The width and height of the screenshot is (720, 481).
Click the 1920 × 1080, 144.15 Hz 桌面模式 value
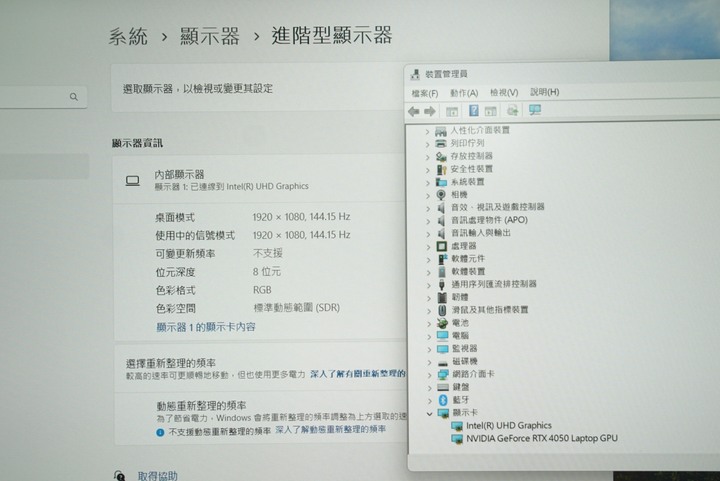(301, 217)
